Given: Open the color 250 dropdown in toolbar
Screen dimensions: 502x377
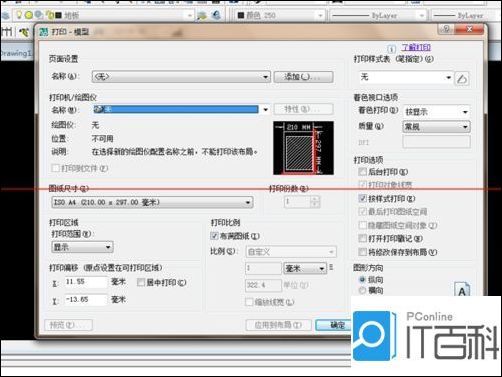Looking at the screenshot, I should (281, 15).
